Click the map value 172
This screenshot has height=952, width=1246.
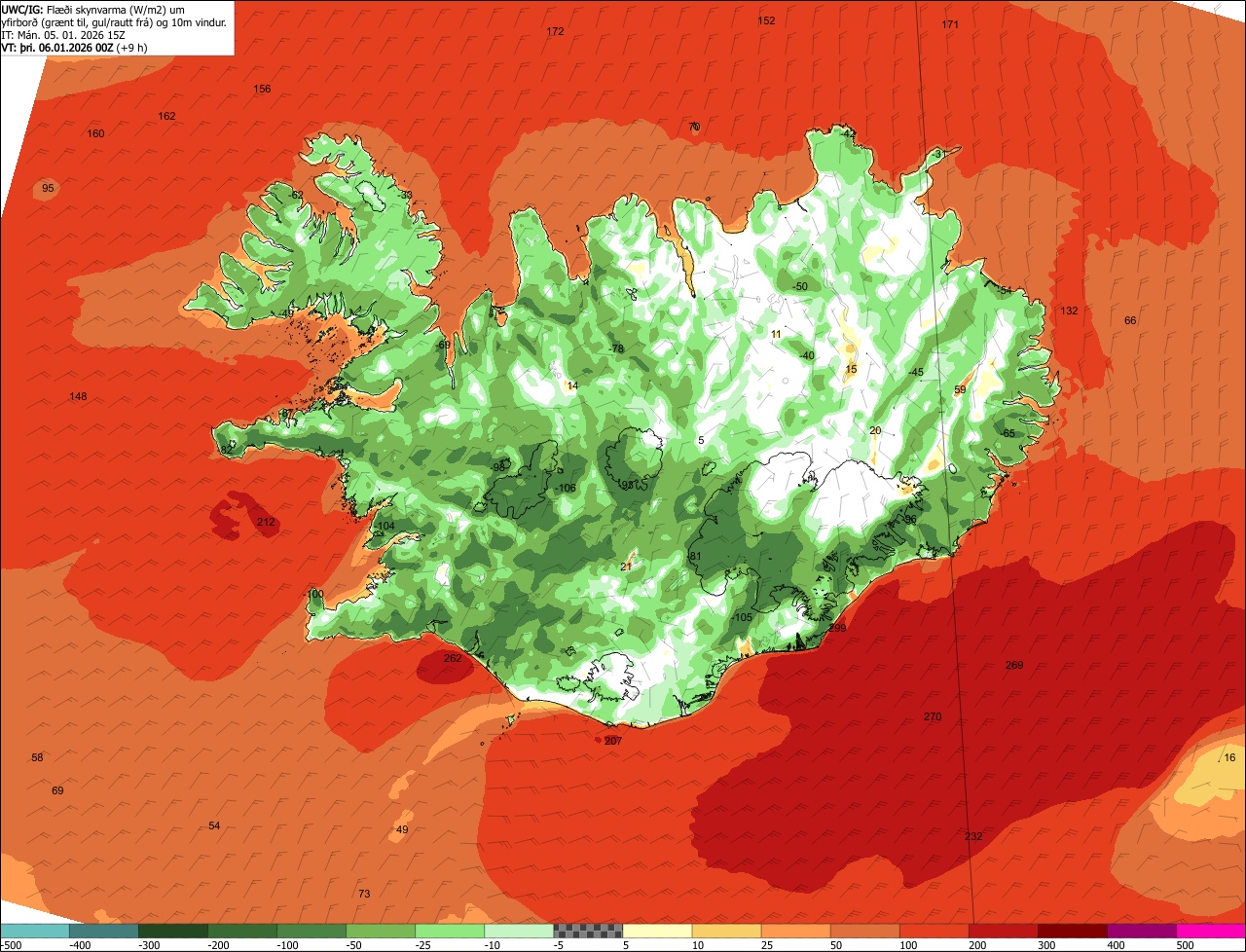(555, 32)
